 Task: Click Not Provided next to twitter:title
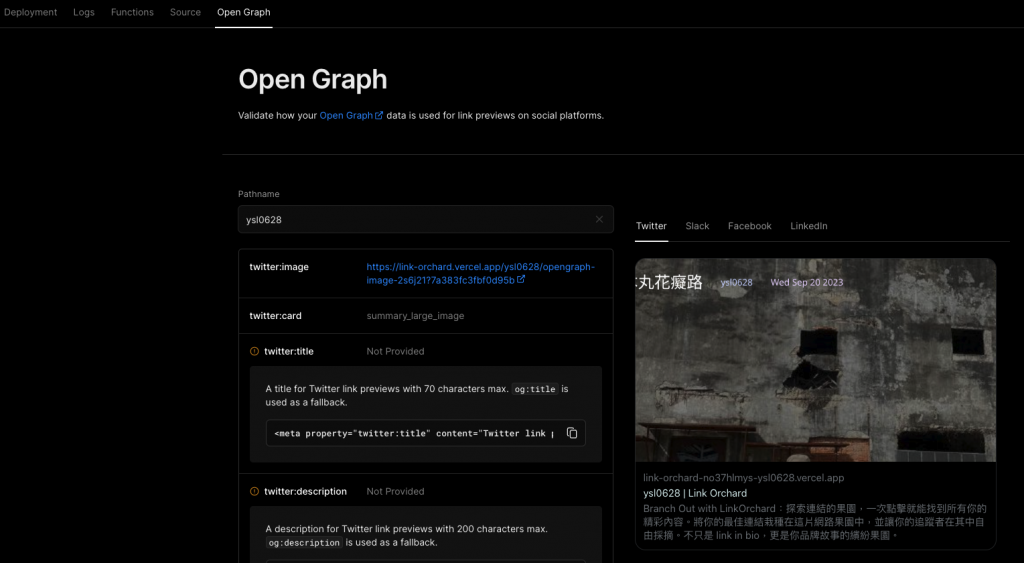coord(395,351)
